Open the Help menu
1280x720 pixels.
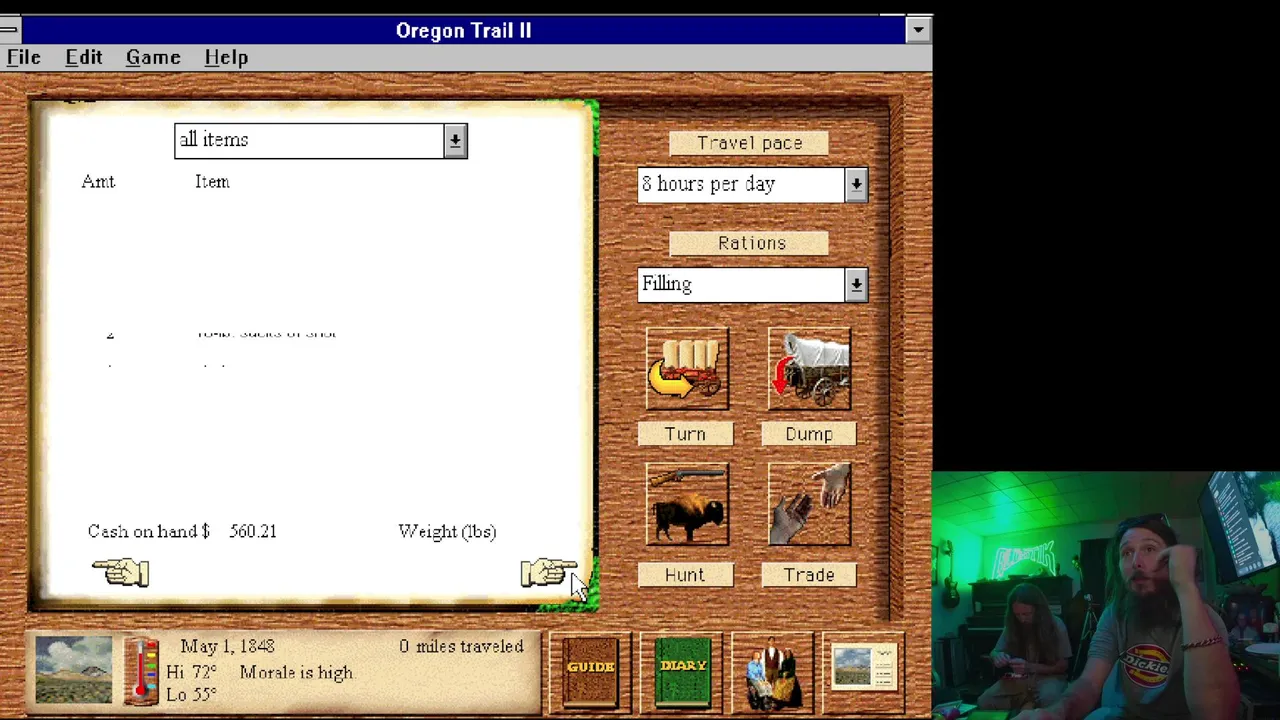(226, 58)
